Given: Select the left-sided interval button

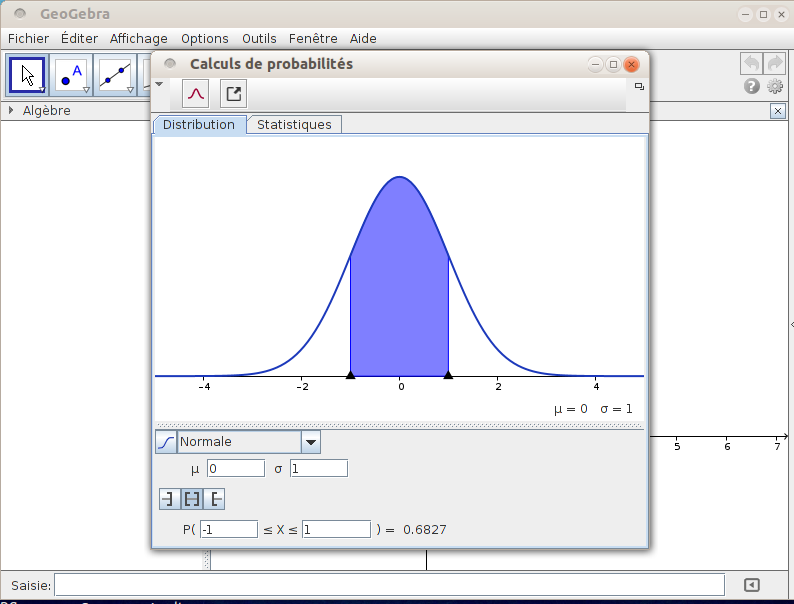Looking at the screenshot, I should [169, 498].
